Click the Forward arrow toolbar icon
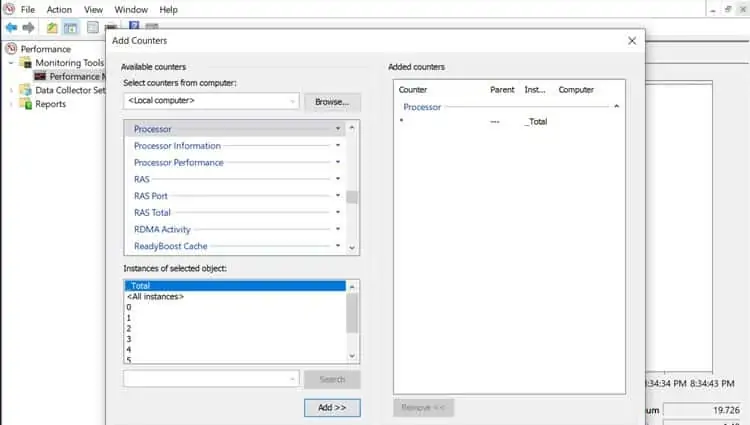 pos(29,28)
